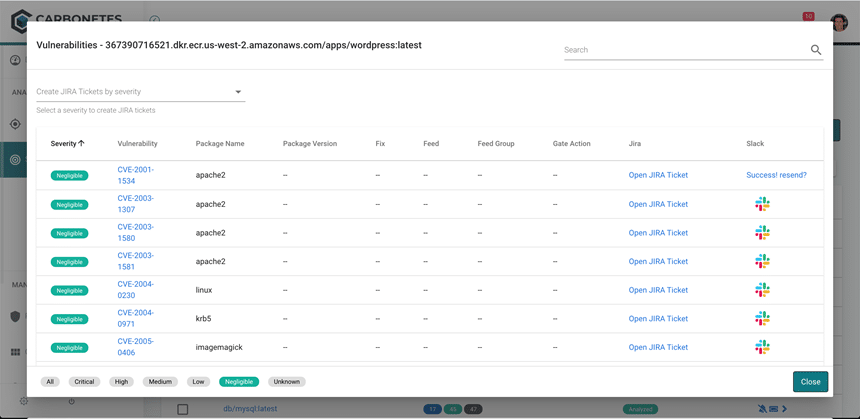Screen dimensions: 860x419
Task: Open JIRA Ticket for CVE-2004-0230
Action: [x=658, y=290]
